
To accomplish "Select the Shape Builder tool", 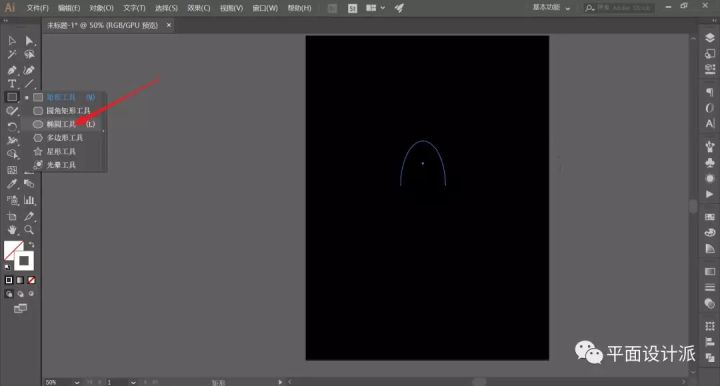I will click(x=12, y=155).
